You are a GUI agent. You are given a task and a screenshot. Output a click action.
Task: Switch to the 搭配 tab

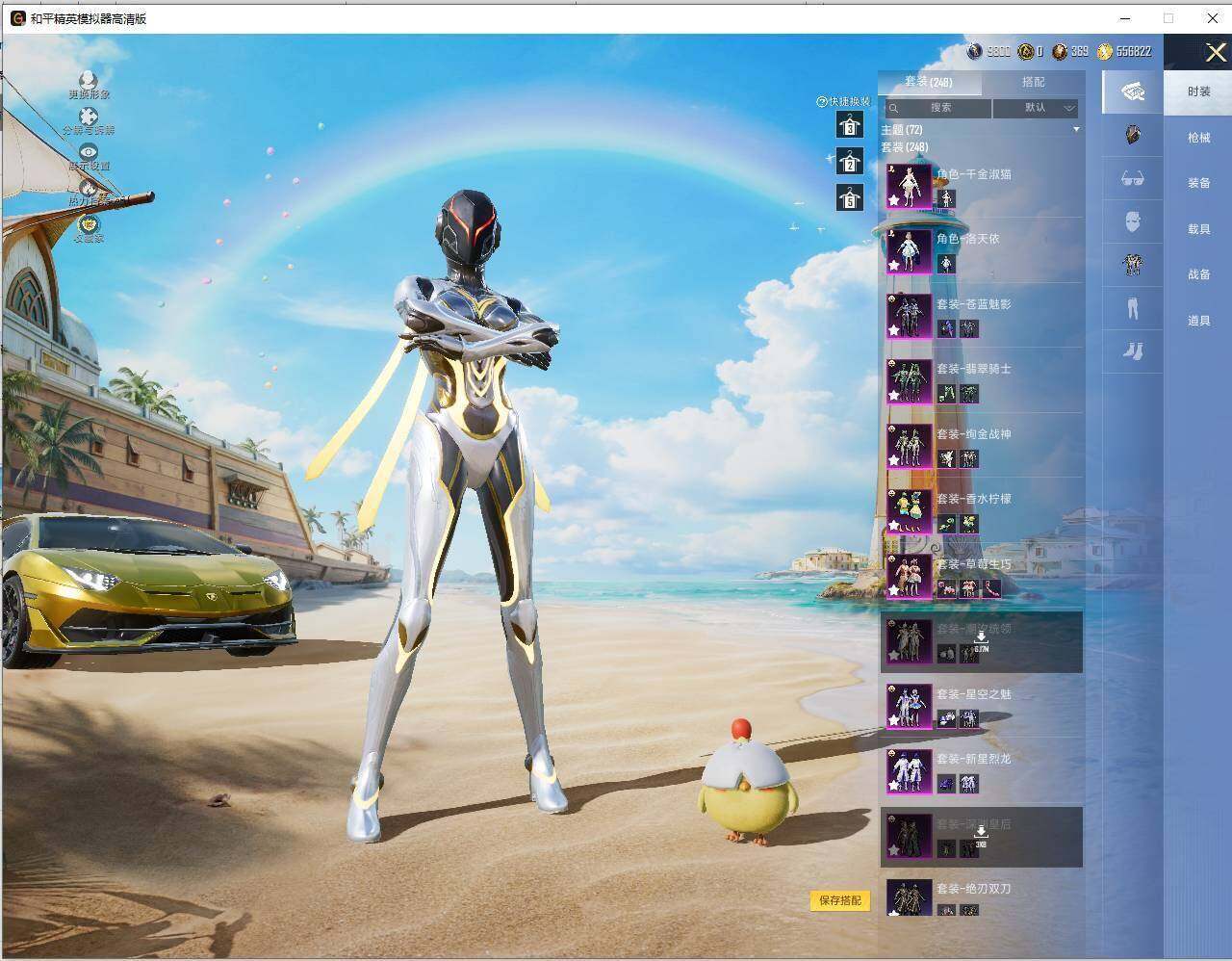pyautogui.click(x=1033, y=83)
